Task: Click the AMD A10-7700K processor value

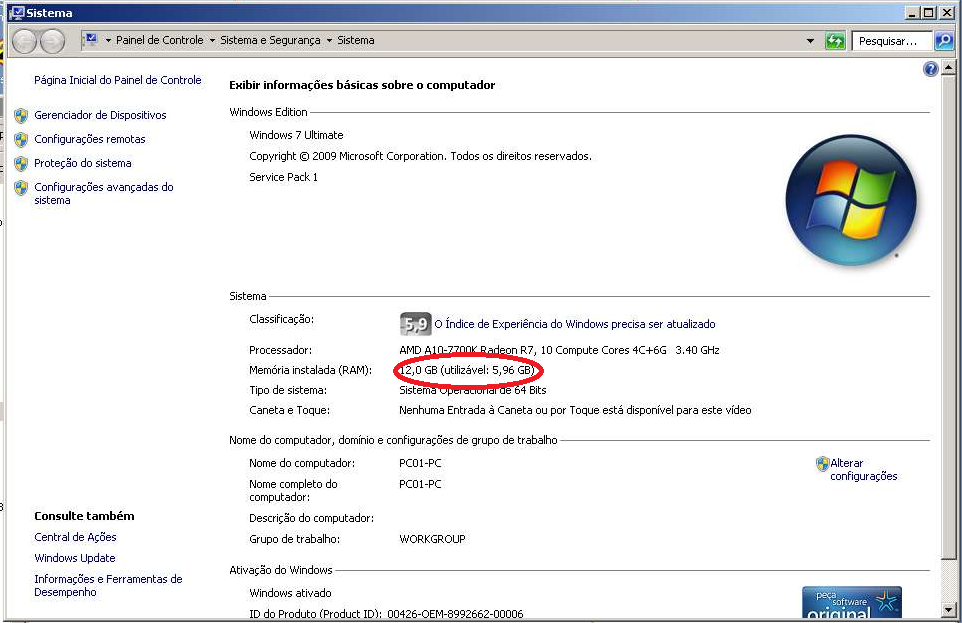Action: [x=559, y=350]
